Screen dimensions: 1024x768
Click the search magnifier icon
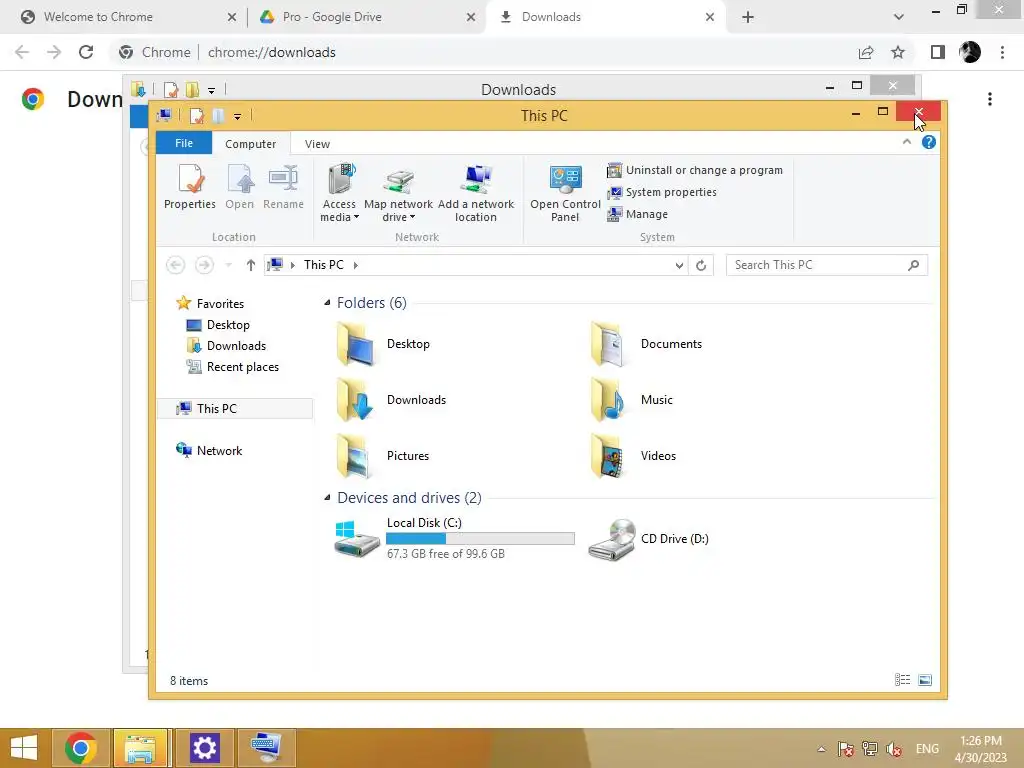point(914,265)
